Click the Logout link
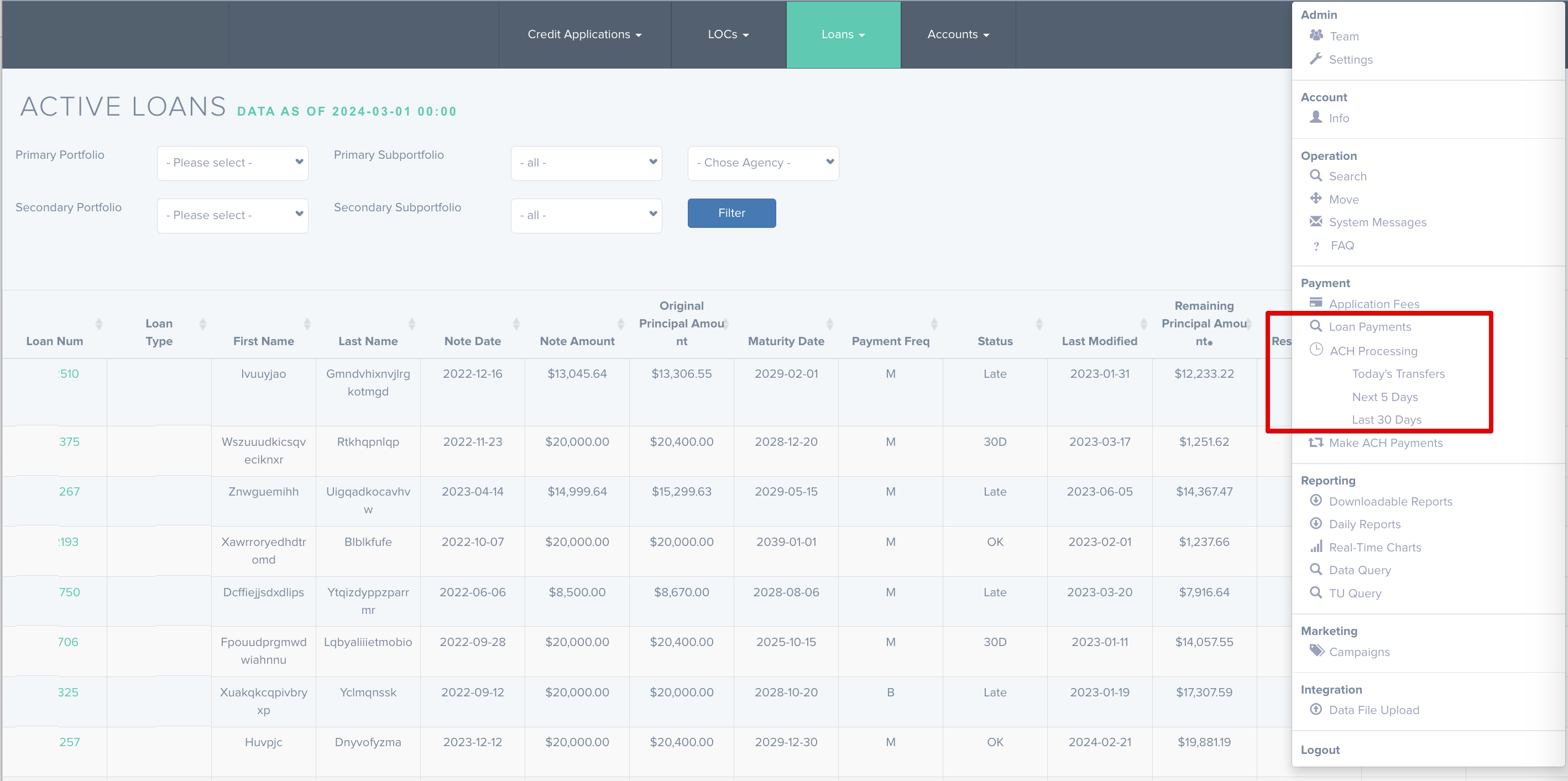The image size is (1568, 781). pos(1320,750)
